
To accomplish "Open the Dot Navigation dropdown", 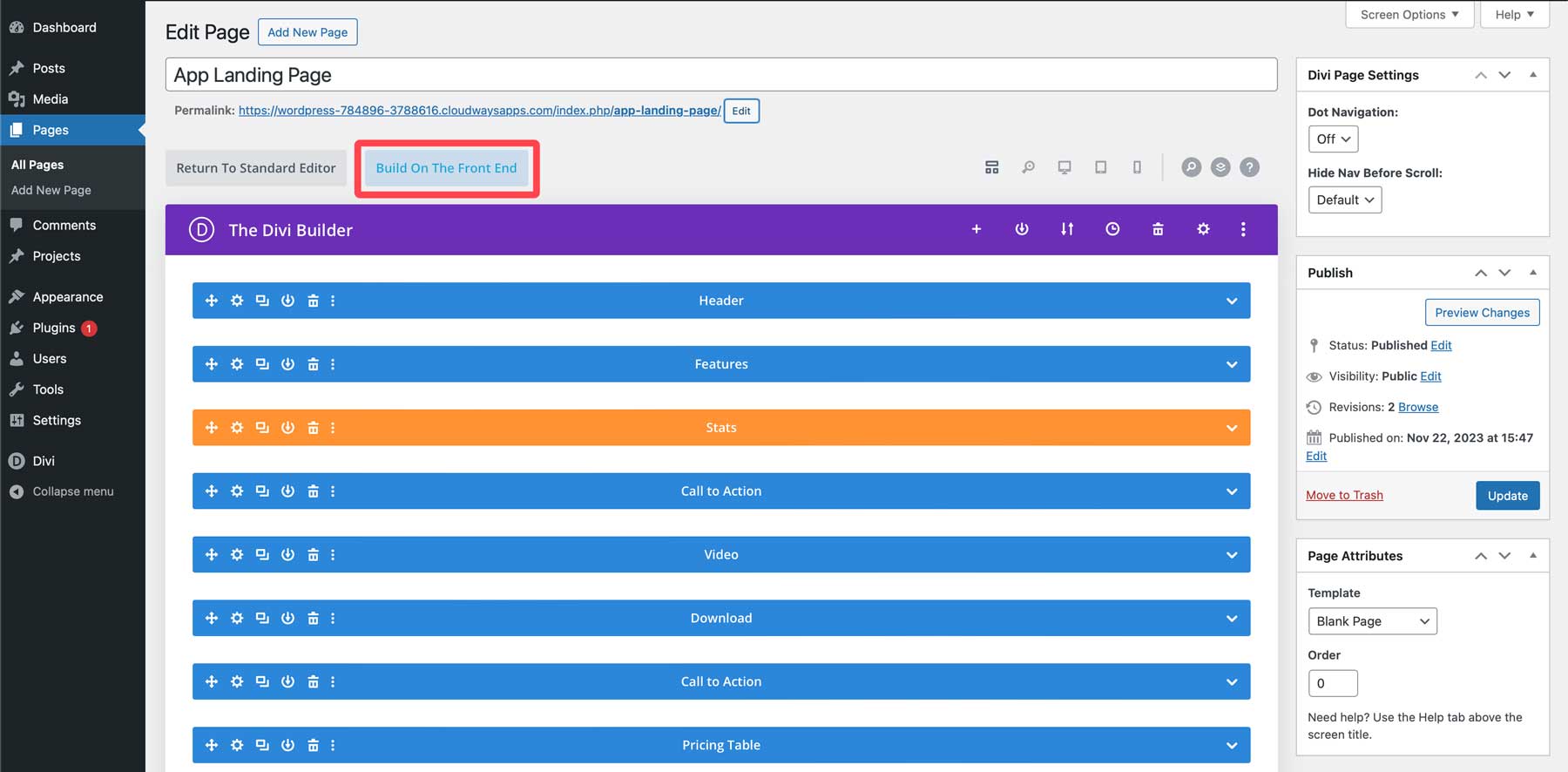I will [x=1333, y=139].
